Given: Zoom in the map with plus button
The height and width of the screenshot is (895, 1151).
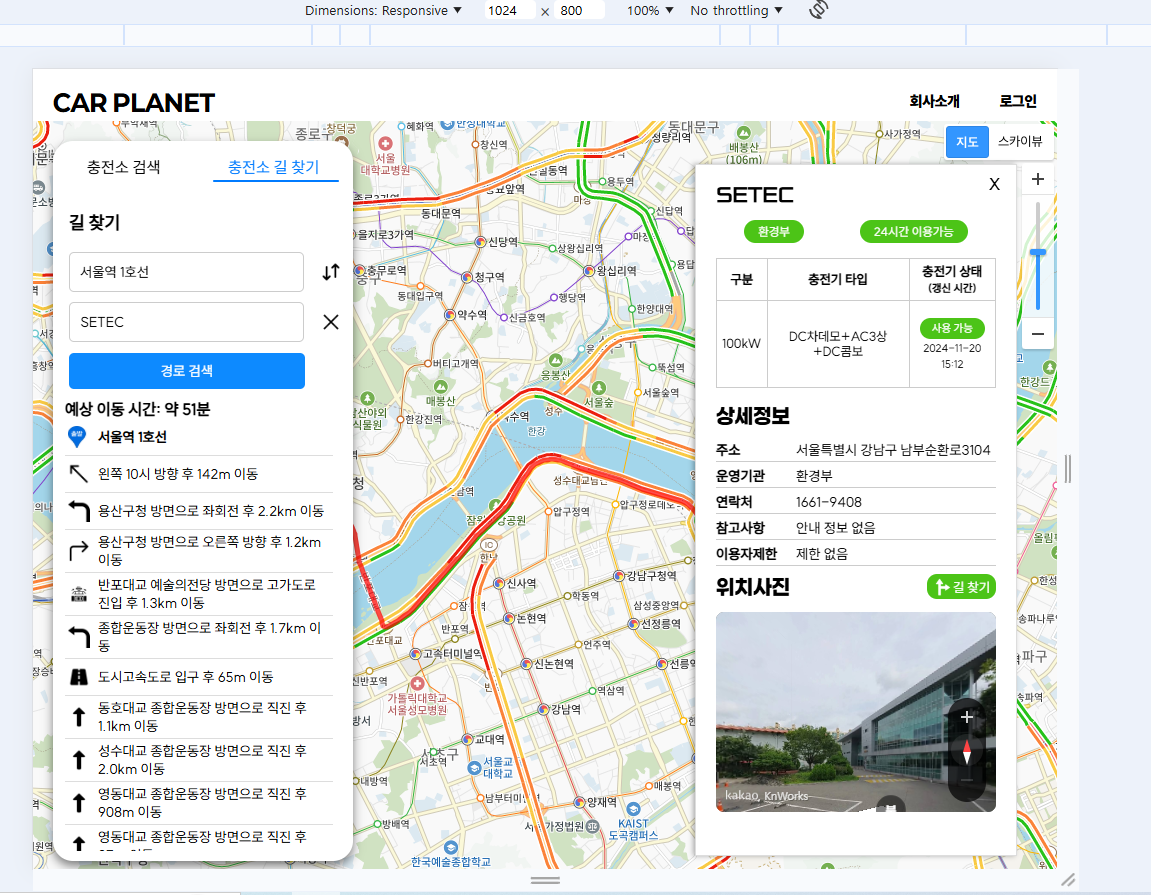Looking at the screenshot, I should click(1037, 179).
